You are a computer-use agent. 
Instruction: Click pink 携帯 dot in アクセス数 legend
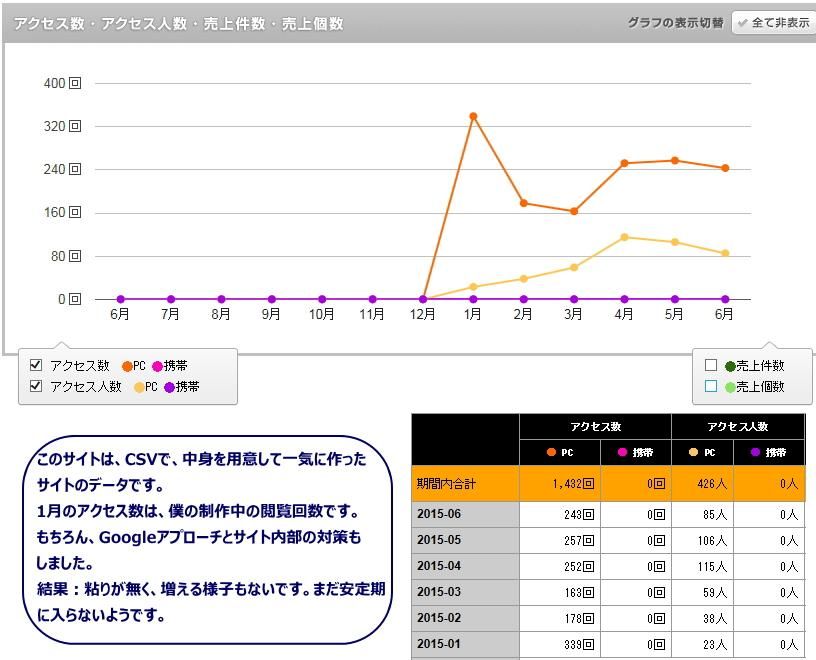[x=157, y=366]
